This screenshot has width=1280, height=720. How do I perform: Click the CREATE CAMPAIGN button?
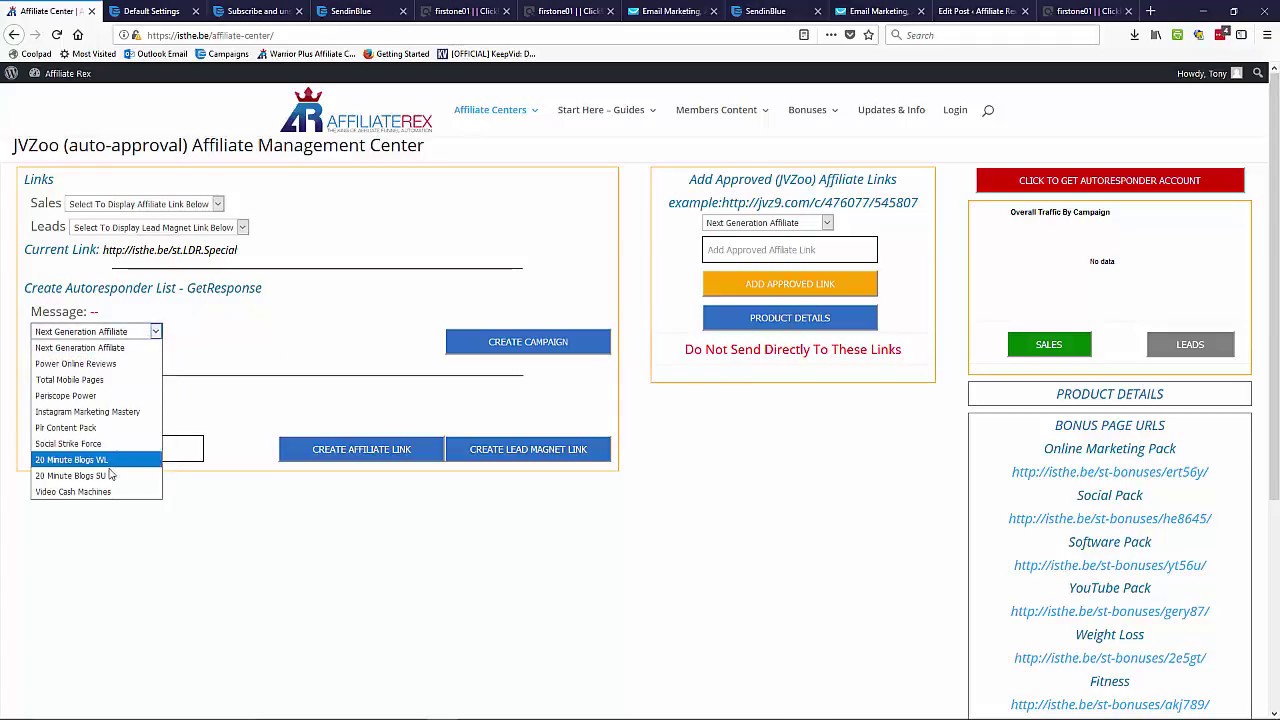click(528, 342)
